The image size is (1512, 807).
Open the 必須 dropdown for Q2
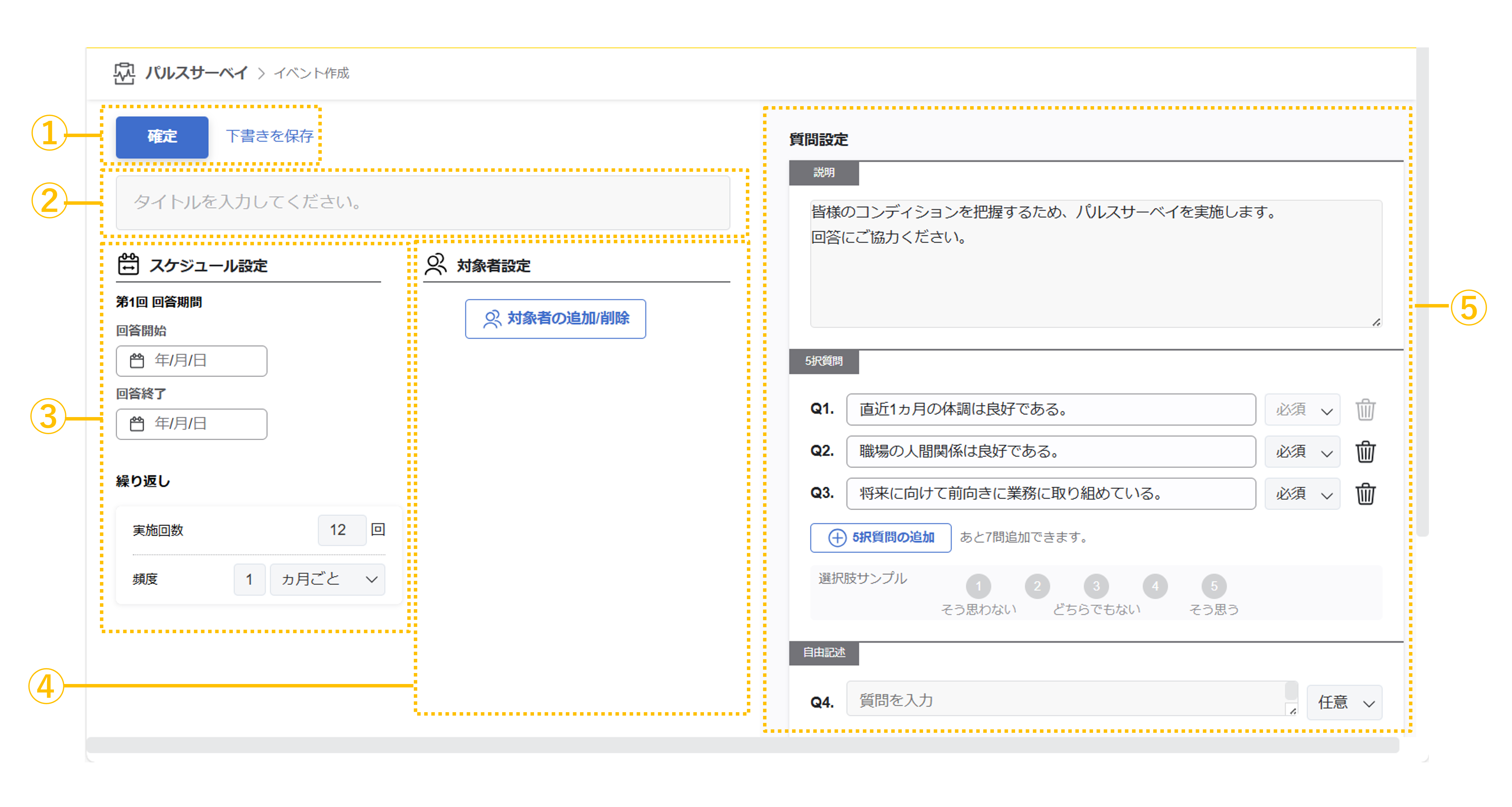pos(1303,452)
